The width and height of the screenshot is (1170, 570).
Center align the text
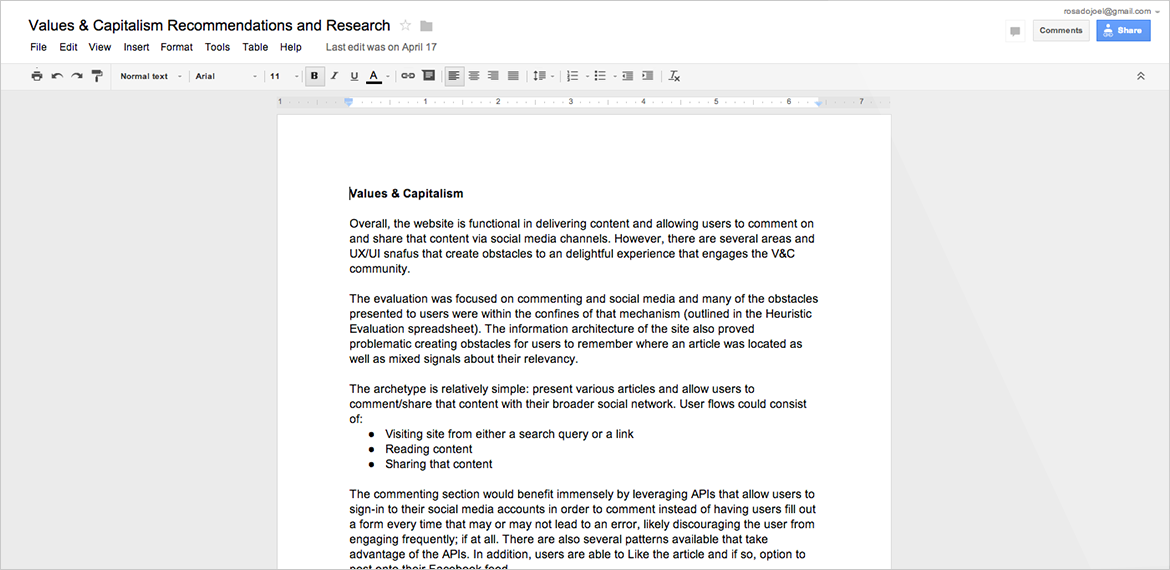pyautogui.click(x=474, y=76)
